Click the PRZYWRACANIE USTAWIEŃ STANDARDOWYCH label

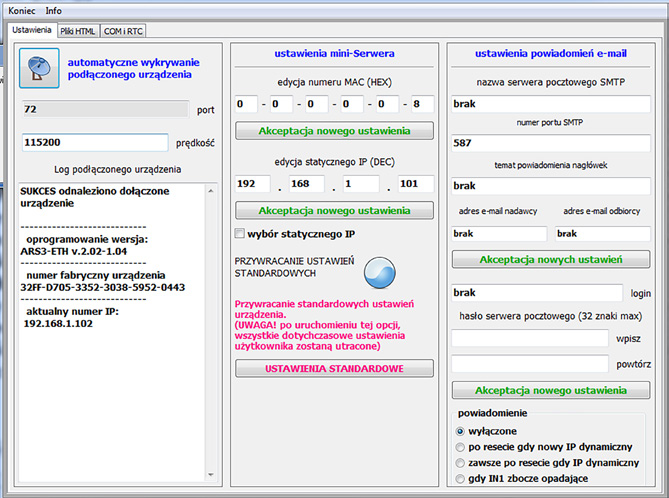tap(294, 267)
